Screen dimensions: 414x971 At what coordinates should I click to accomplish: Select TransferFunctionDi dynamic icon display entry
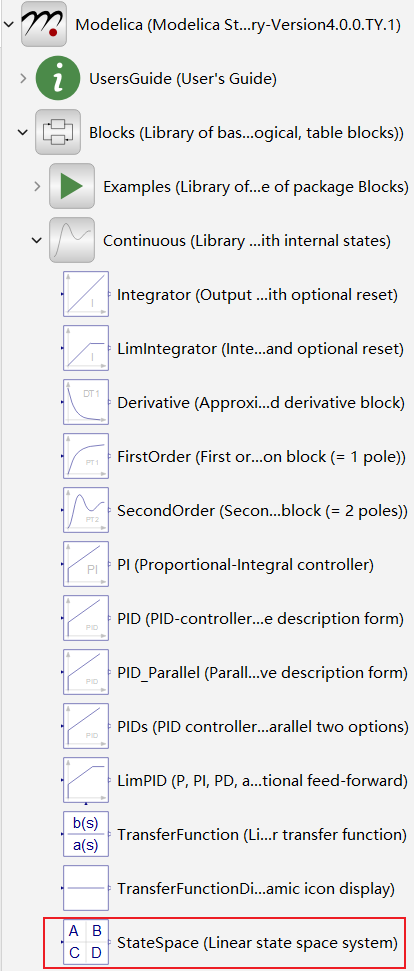click(256, 889)
